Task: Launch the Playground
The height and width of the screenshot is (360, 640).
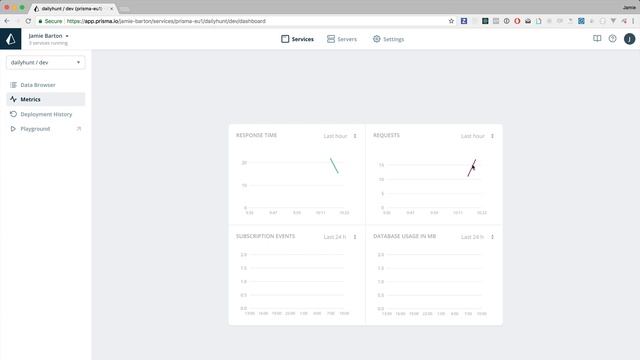Action: point(46,129)
